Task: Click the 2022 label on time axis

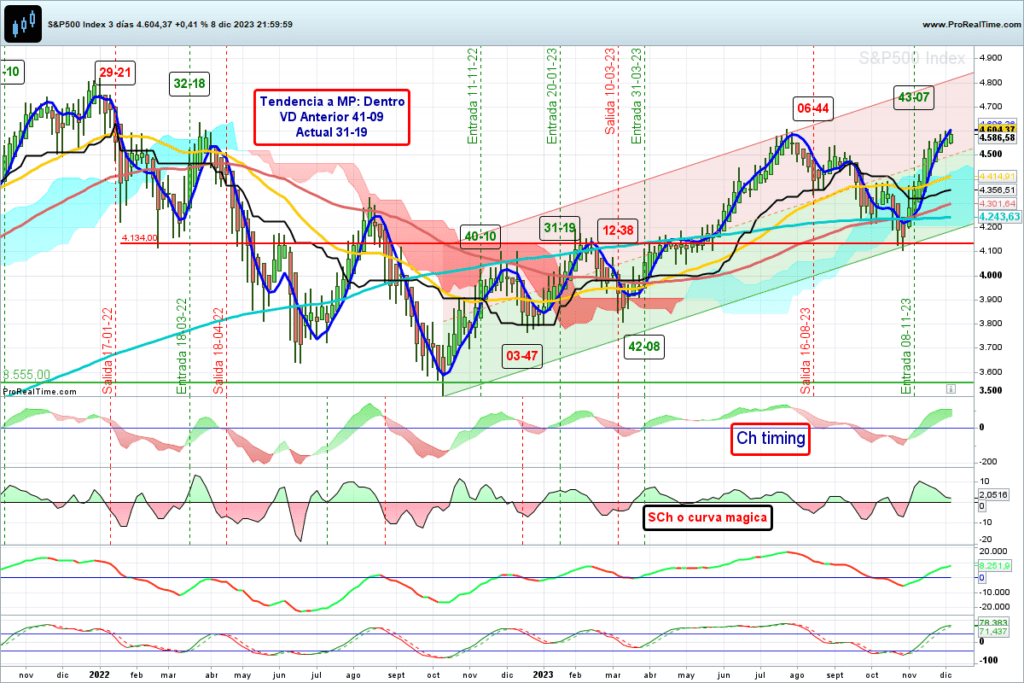Action: [102, 674]
